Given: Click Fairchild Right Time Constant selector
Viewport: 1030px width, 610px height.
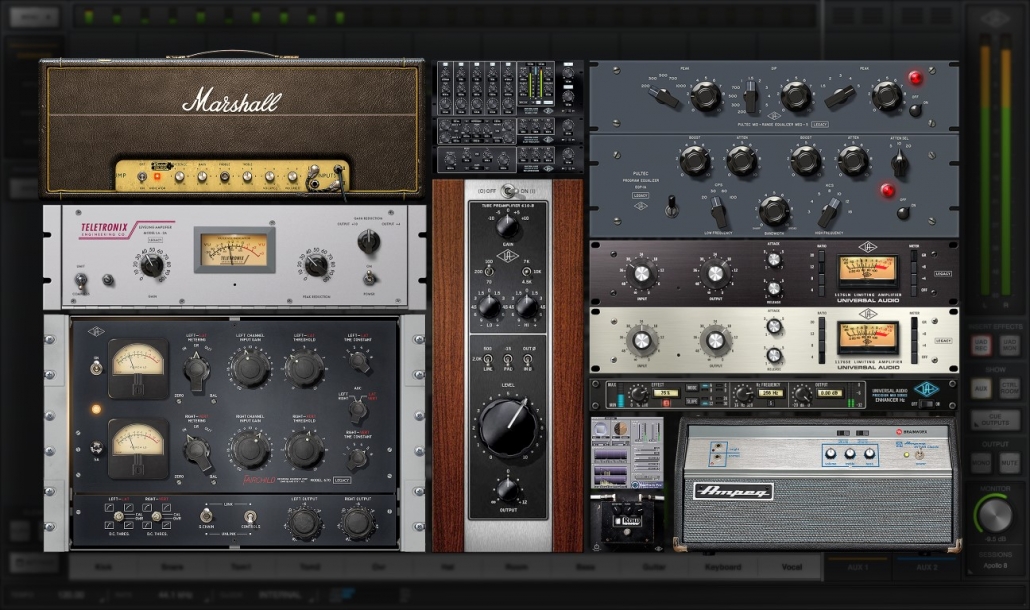Looking at the screenshot, I should [357, 458].
